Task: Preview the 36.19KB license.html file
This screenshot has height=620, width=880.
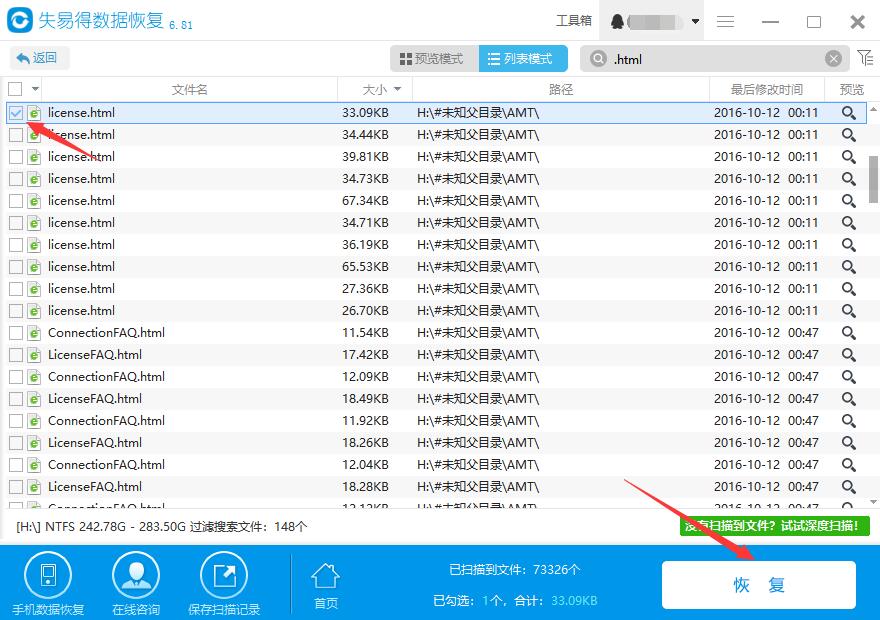Action: (849, 245)
